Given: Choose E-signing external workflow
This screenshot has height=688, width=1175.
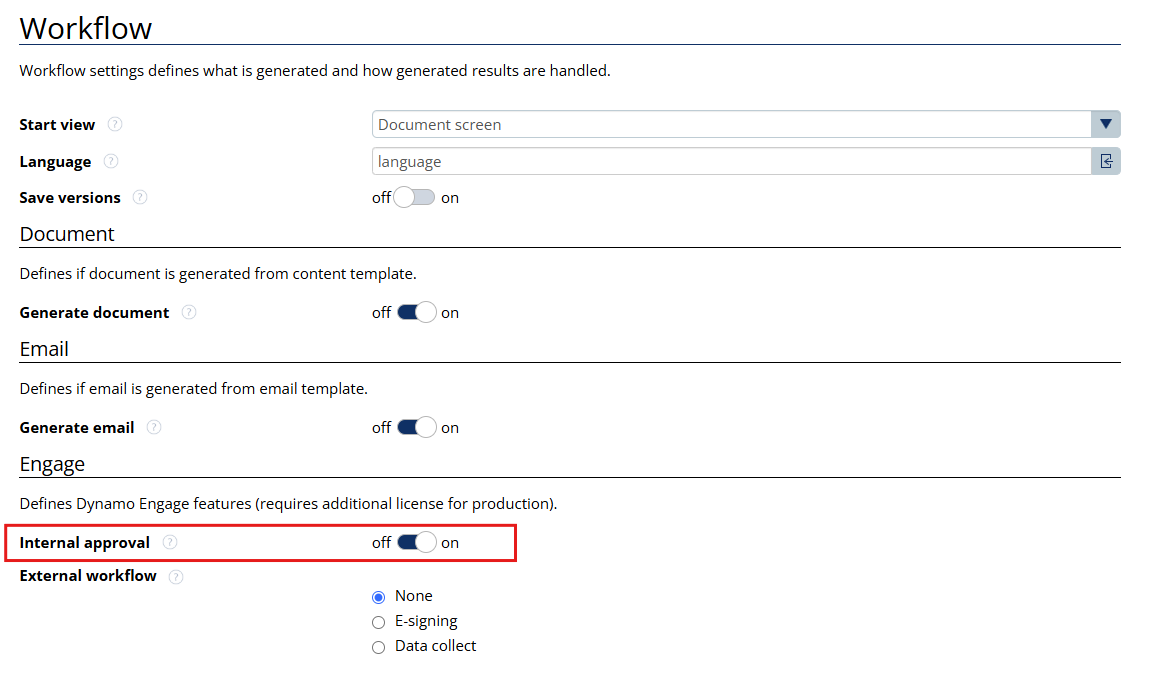Looking at the screenshot, I should click(x=378, y=622).
